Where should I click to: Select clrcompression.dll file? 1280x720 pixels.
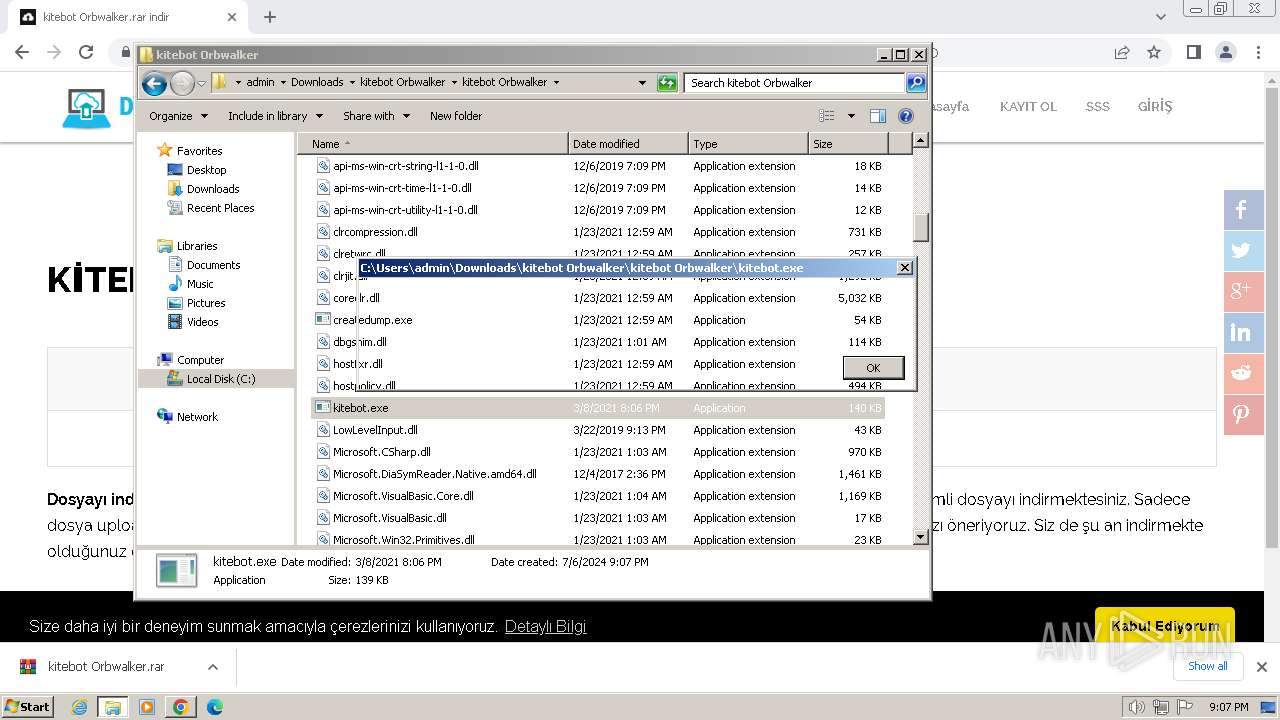375,232
